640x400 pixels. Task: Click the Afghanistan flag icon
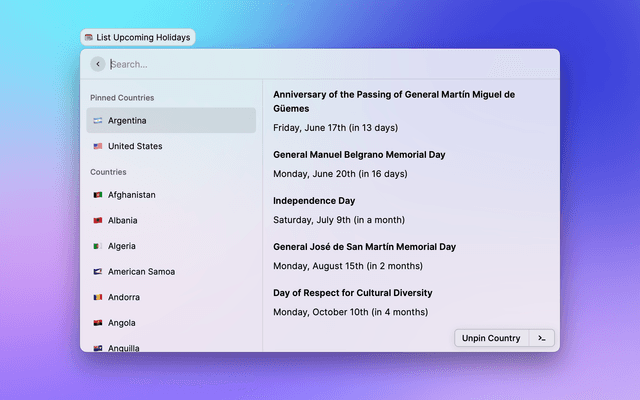coord(98,195)
